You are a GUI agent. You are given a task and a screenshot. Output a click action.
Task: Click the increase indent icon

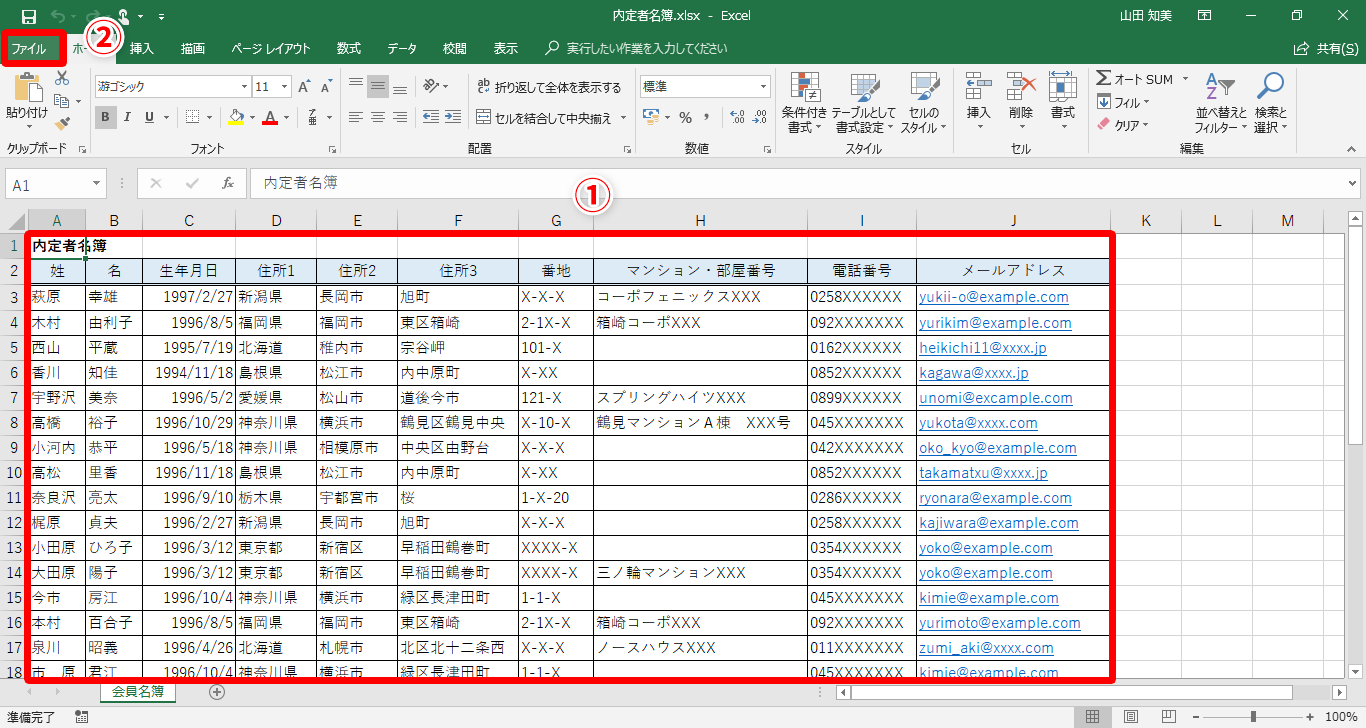[x=452, y=117]
